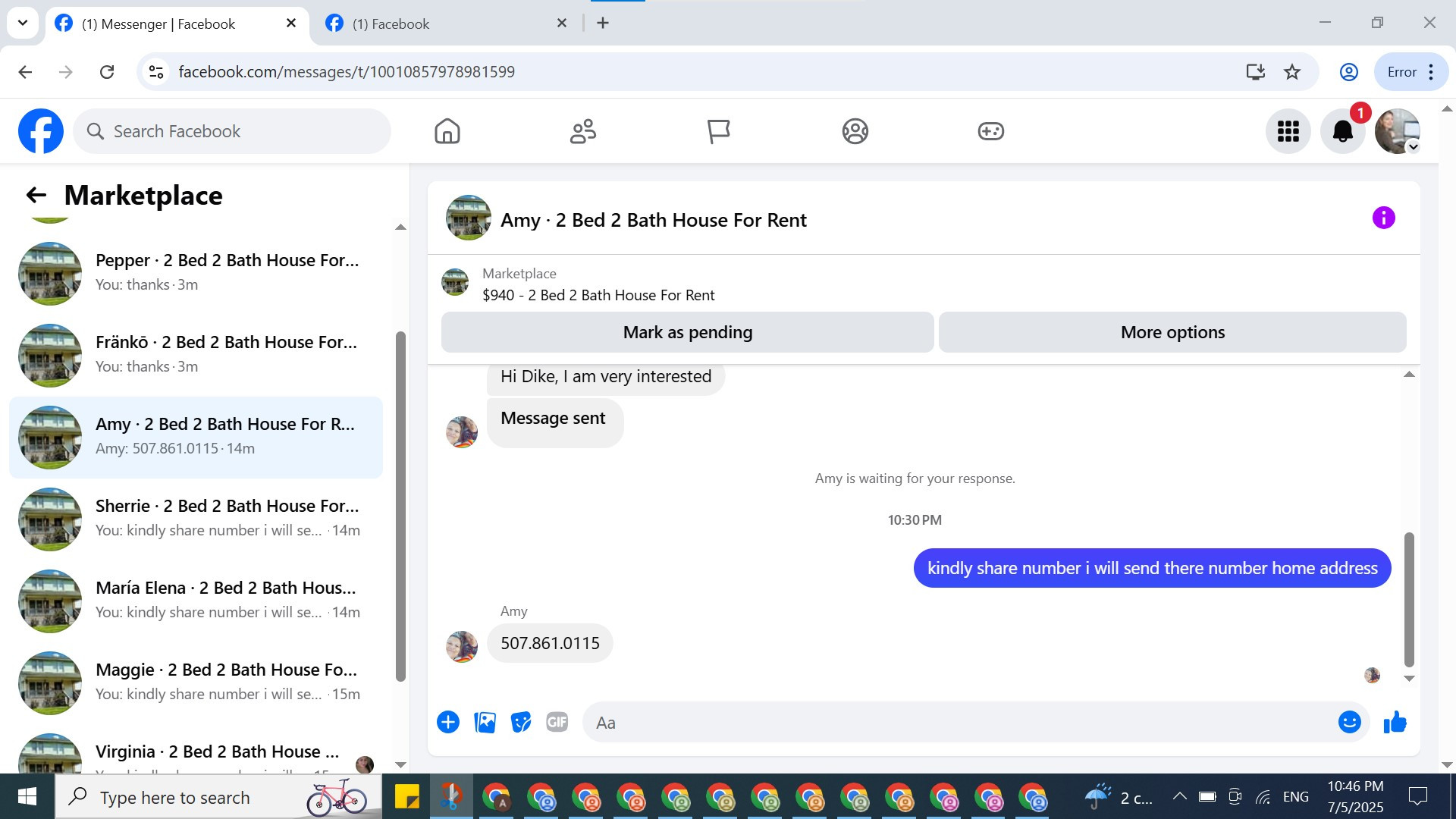Open the browser tab search chevron
Screen dimensions: 1456x819
(x=23, y=23)
